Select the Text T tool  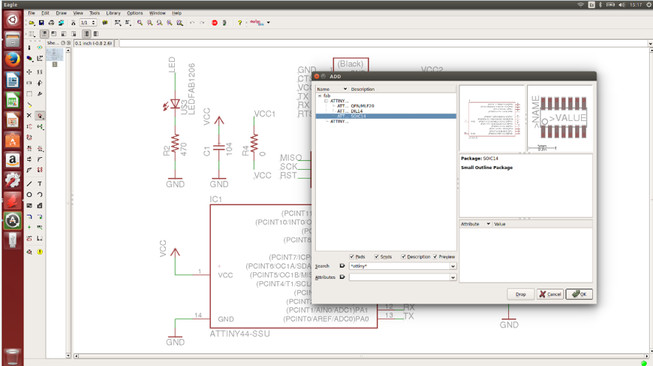[40, 184]
